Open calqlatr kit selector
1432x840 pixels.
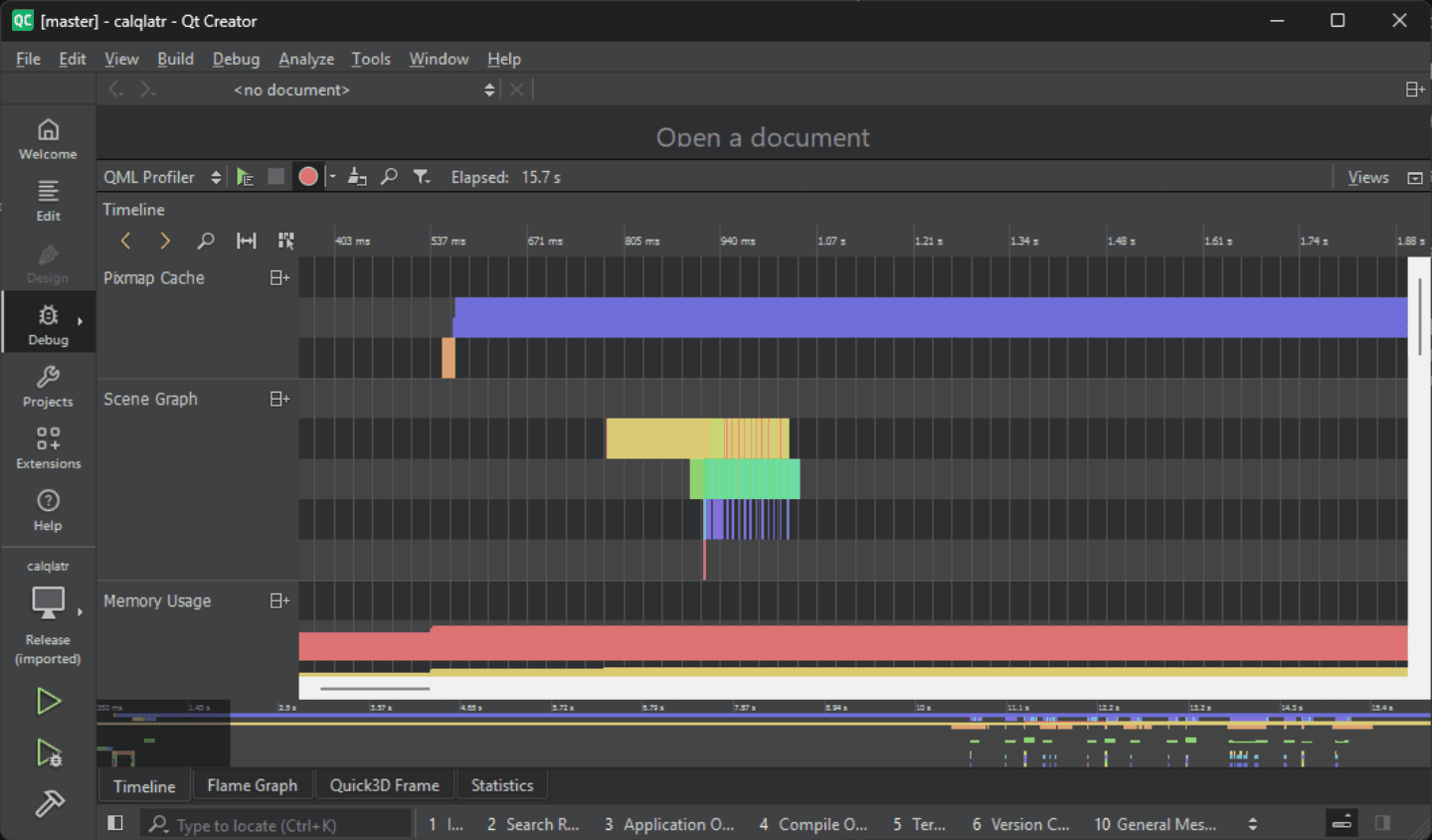click(48, 610)
